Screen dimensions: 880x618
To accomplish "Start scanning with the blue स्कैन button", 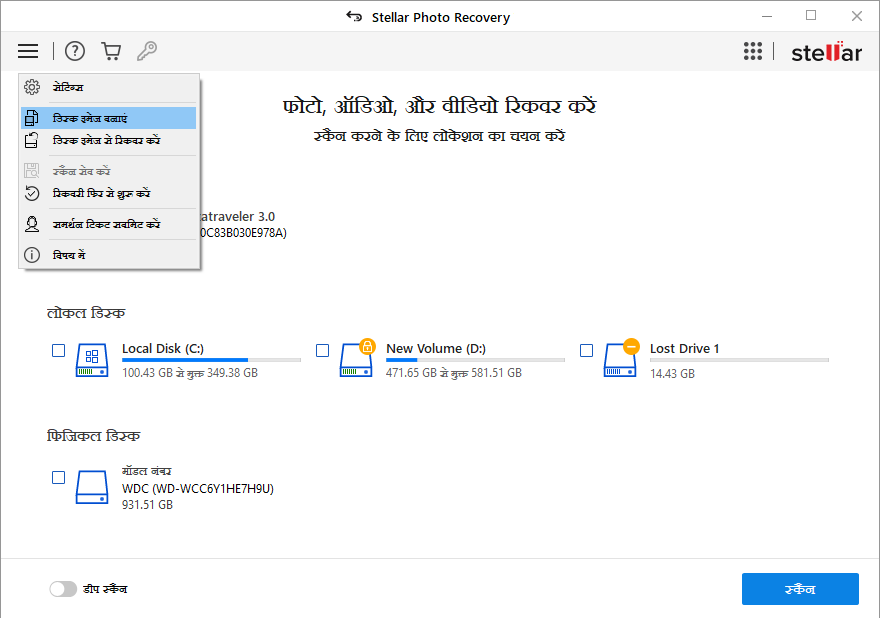I will point(800,589).
